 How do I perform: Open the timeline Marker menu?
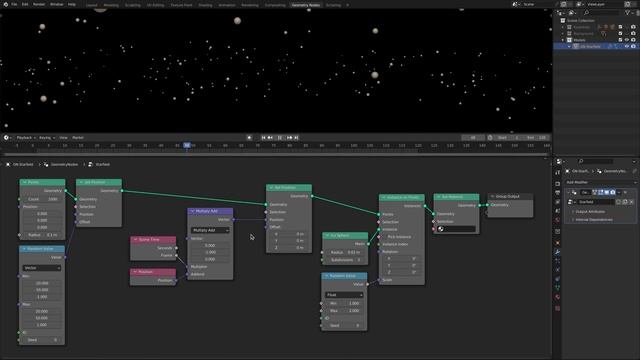pyautogui.click(x=78, y=138)
